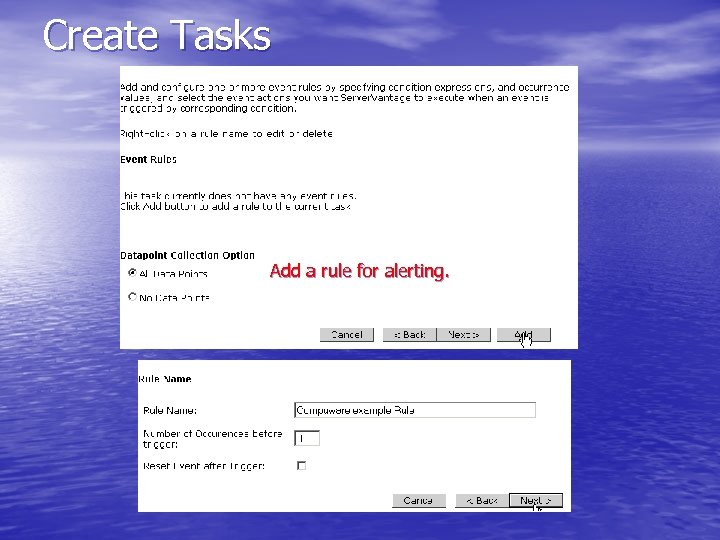Screen dimensions: 720x540
Task: Click Next in the Rule Name dialog
Action: (x=536, y=501)
